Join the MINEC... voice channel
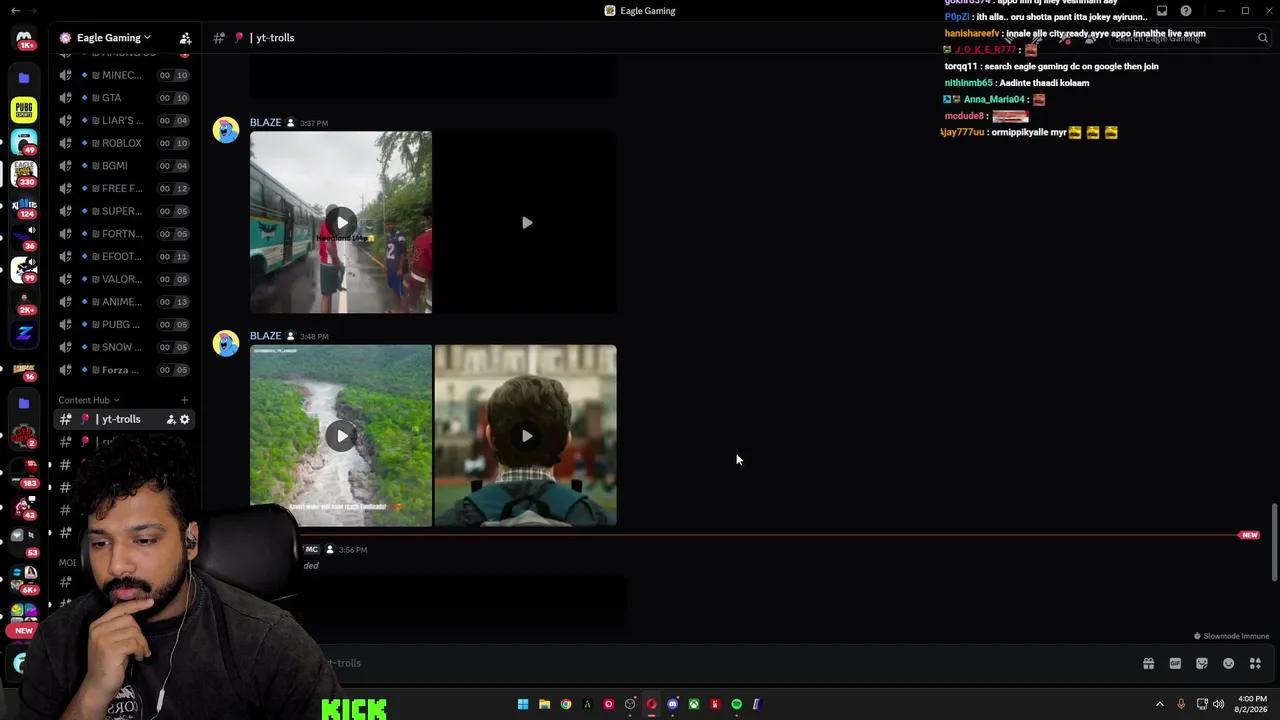 (x=124, y=75)
